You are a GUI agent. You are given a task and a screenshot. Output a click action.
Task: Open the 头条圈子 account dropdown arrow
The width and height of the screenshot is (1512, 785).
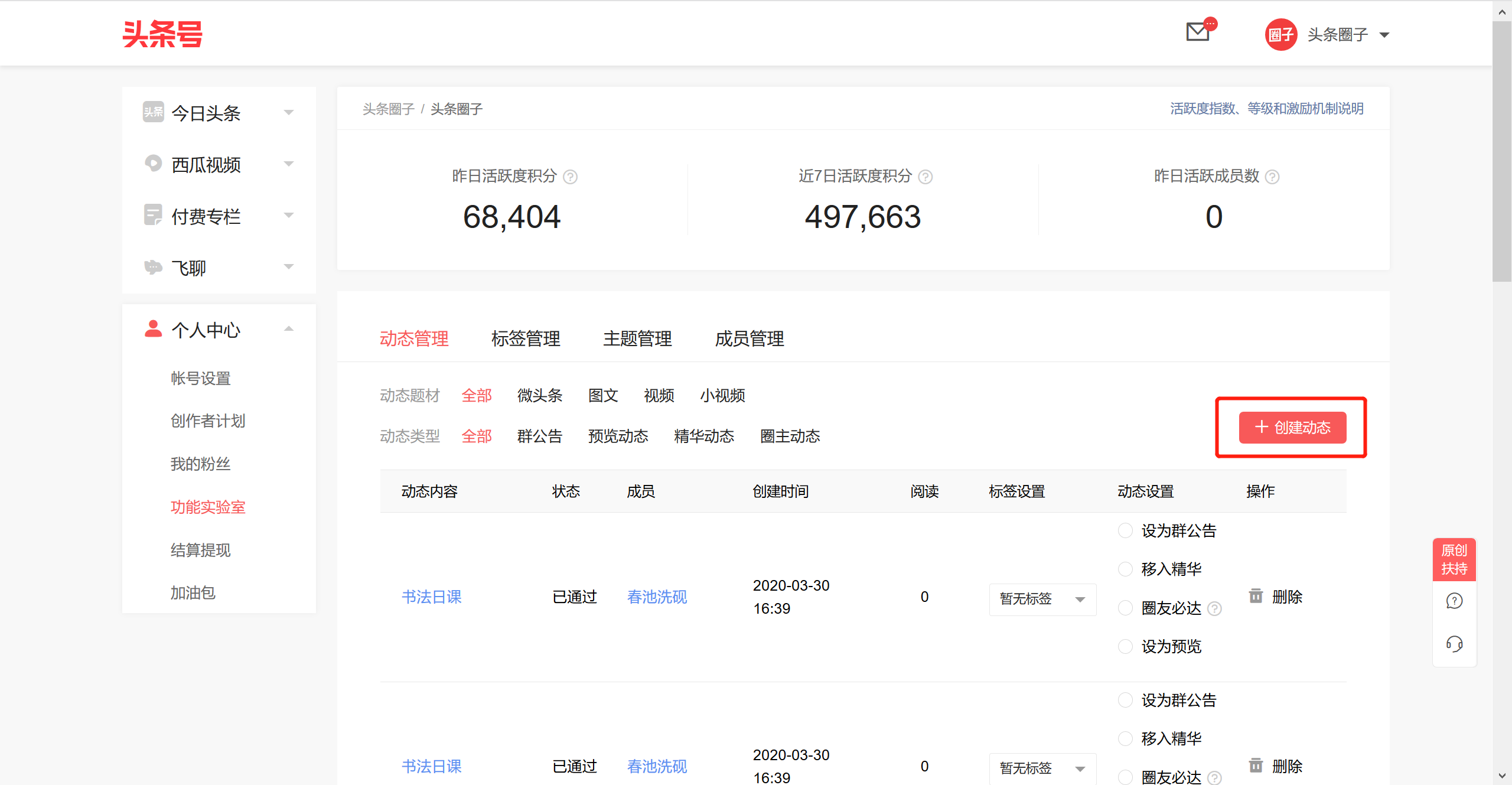coord(1384,35)
